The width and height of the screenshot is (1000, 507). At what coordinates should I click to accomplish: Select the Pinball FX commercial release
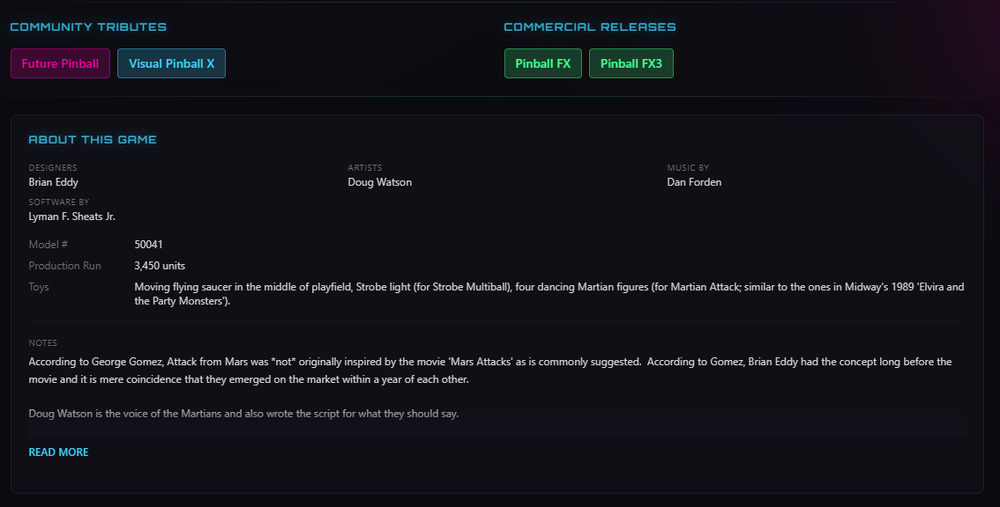point(543,63)
